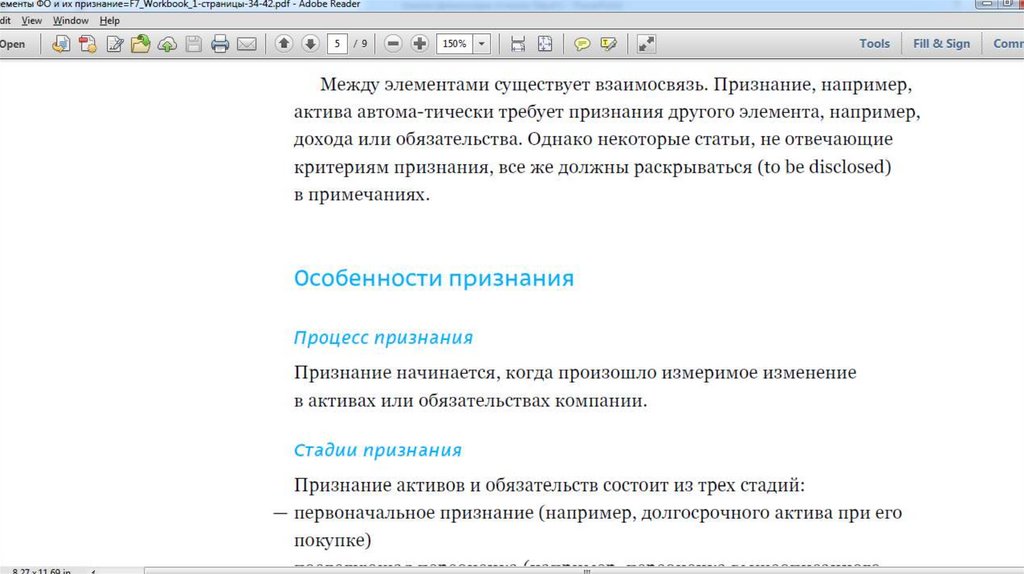This screenshot has height=574, width=1024.
Task: Add a sticky note comment
Action: coord(581,44)
